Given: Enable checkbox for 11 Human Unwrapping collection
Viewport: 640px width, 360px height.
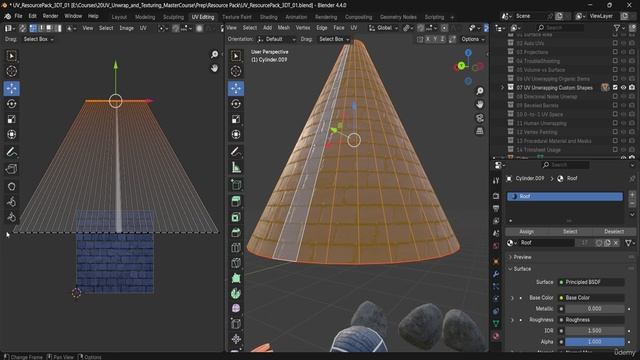Looking at the screenshot, I should click(615, 123).
